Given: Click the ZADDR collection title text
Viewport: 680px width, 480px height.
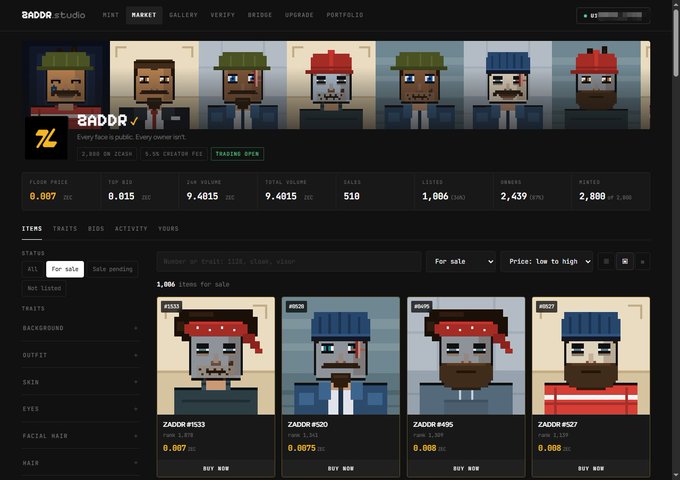Looking at the screenshot, I should point(102,121).
